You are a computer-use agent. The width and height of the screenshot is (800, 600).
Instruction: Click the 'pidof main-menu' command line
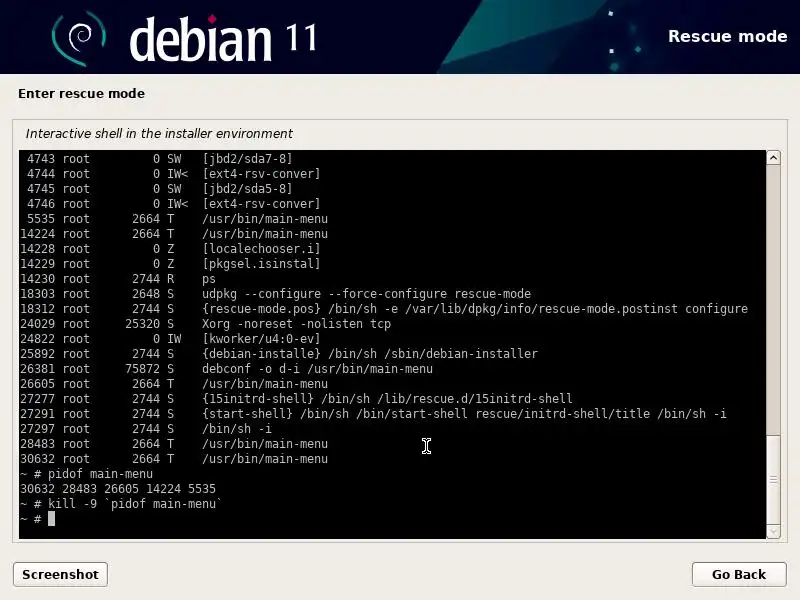[86, 474]
